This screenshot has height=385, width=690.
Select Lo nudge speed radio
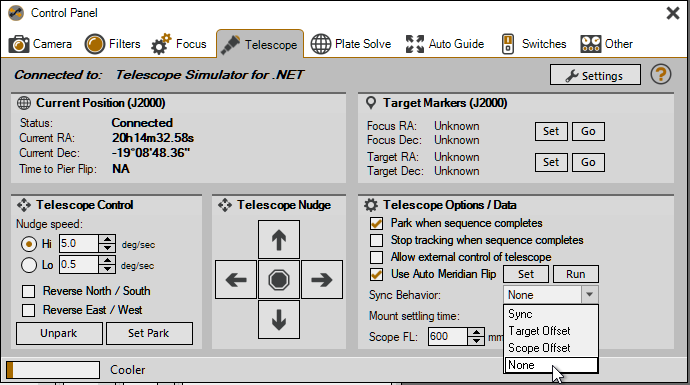pyautogui.click(x=29, y=265)
